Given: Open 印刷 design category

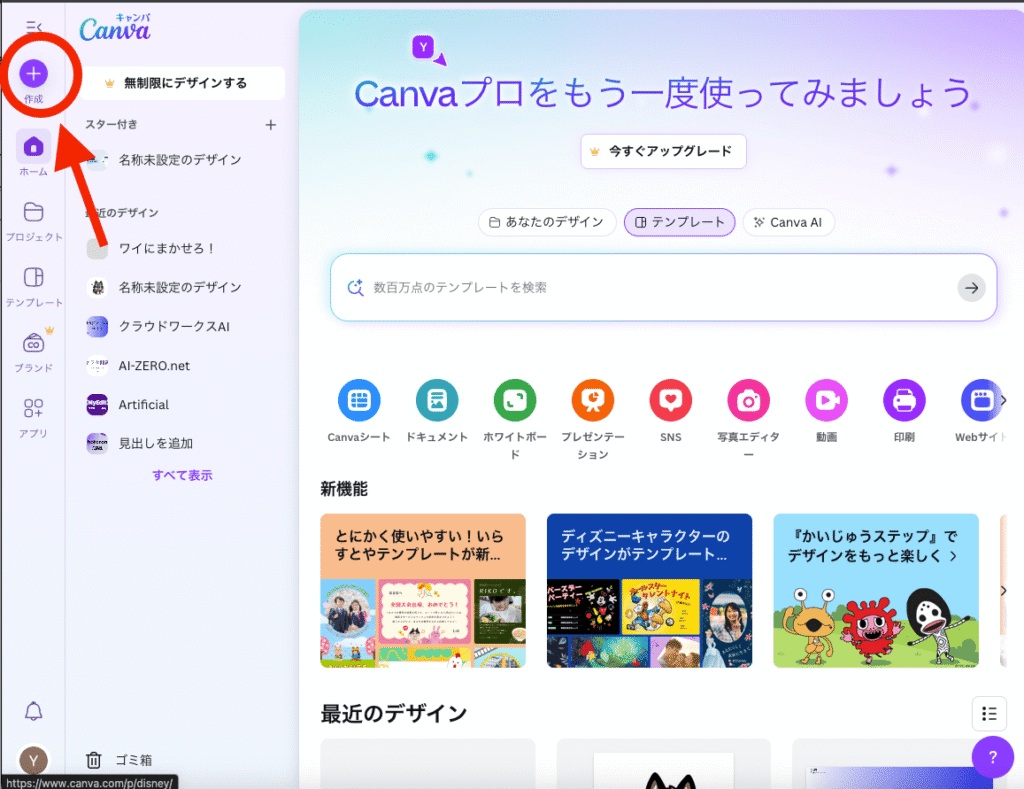Looking at the screenshot, I should 904,410.
